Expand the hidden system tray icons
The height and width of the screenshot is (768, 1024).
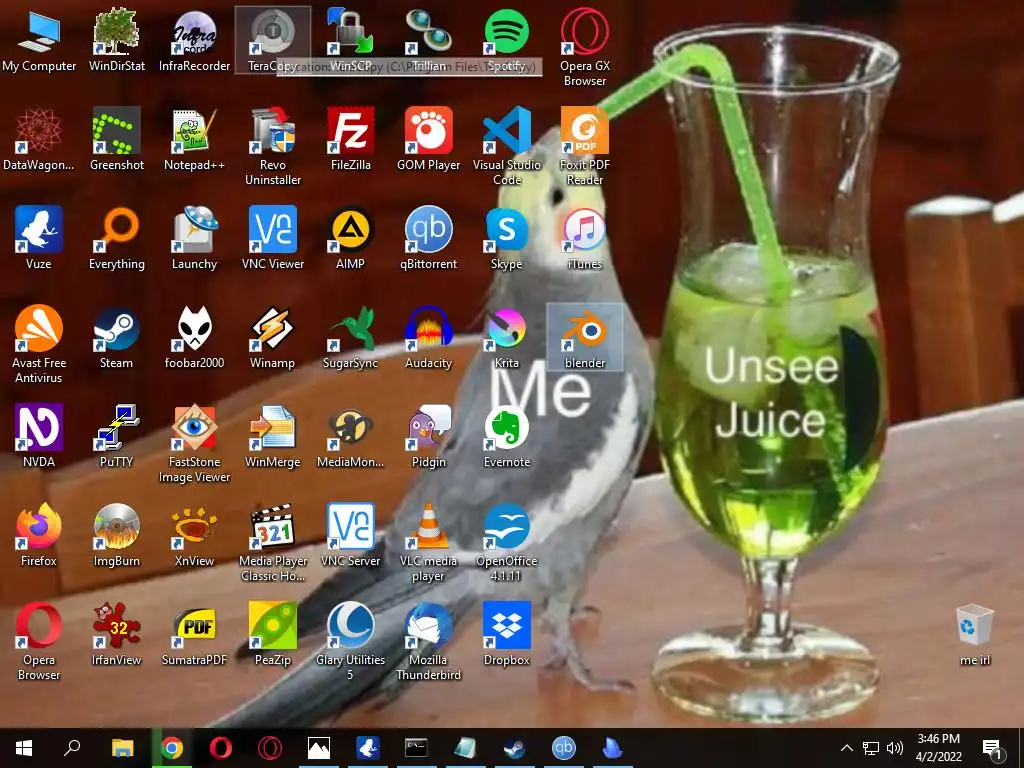846,748
